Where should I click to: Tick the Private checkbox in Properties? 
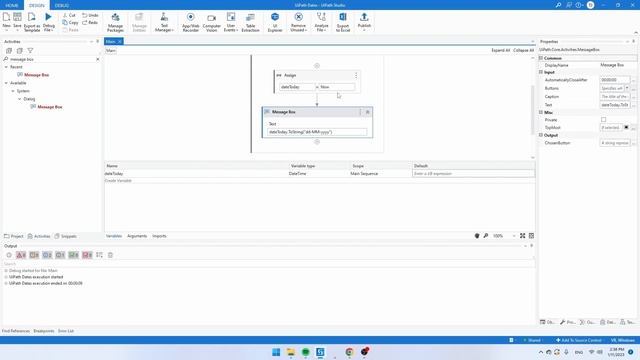tap(603, 120)
